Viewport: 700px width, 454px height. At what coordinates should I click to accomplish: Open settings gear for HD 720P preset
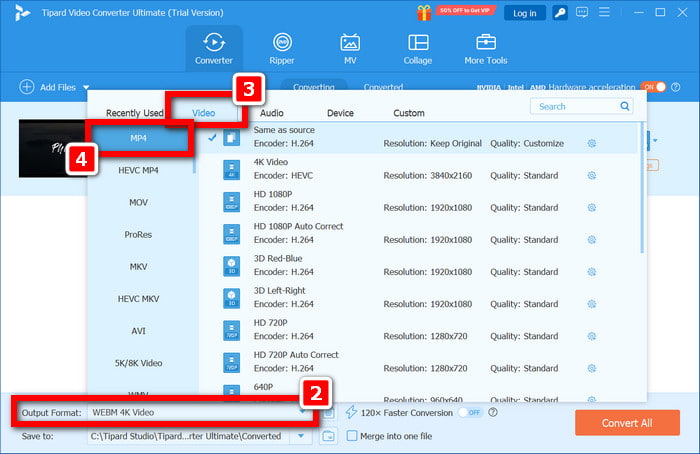coord(592,336)
